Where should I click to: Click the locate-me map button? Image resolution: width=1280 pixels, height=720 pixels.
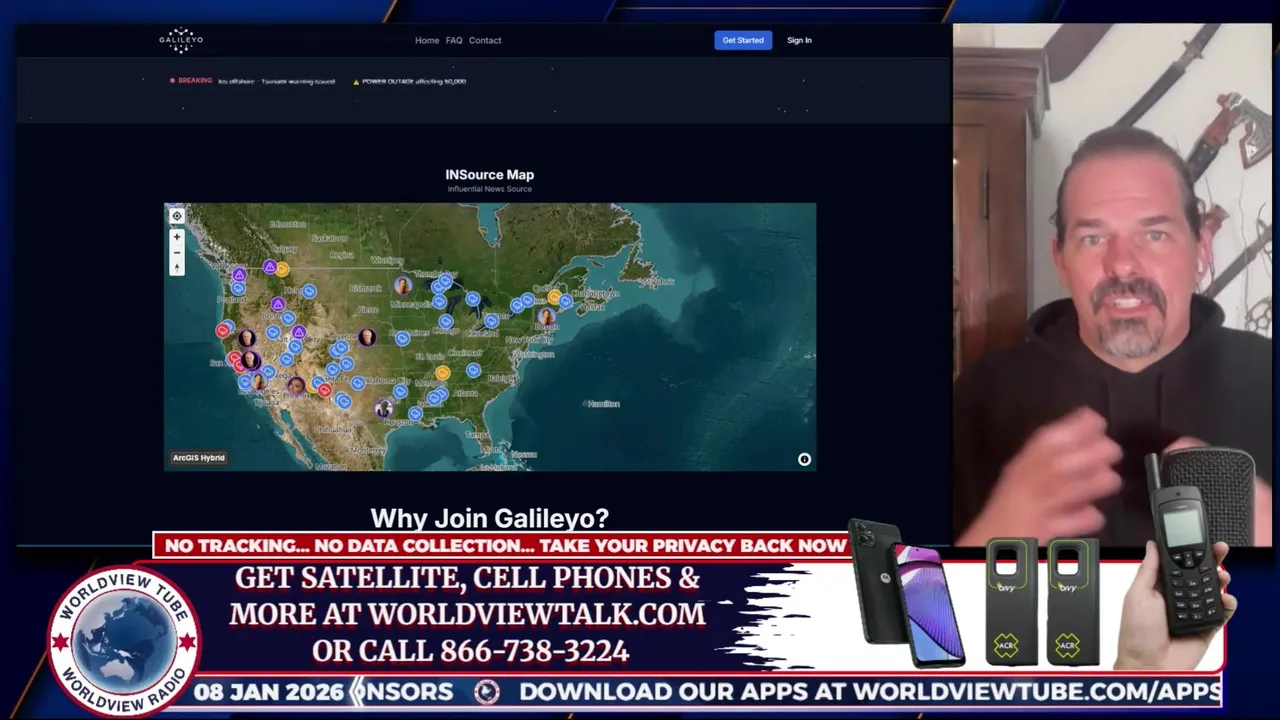[177, 216]
